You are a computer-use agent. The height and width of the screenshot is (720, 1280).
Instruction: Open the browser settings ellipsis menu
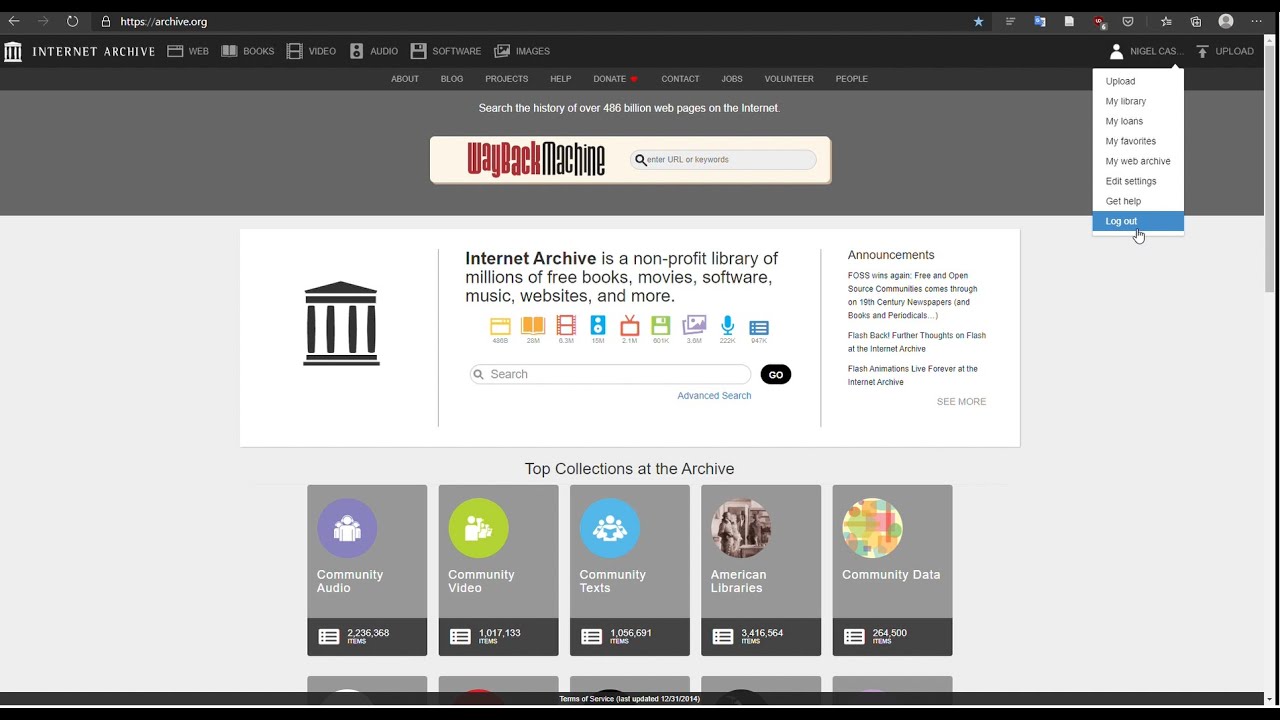[1257, 21]
